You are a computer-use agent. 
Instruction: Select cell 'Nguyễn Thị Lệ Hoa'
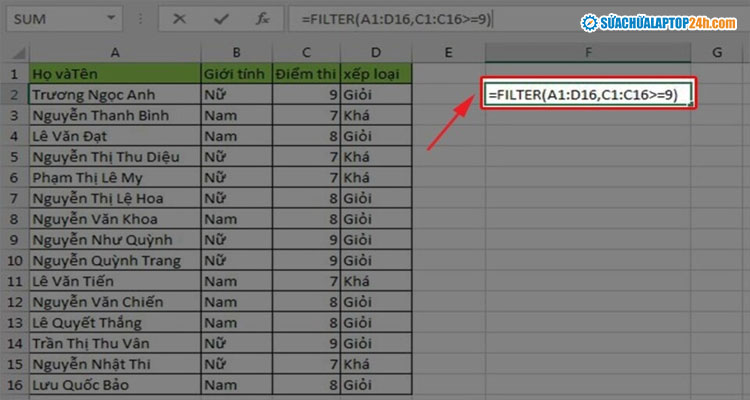[115, 198]
